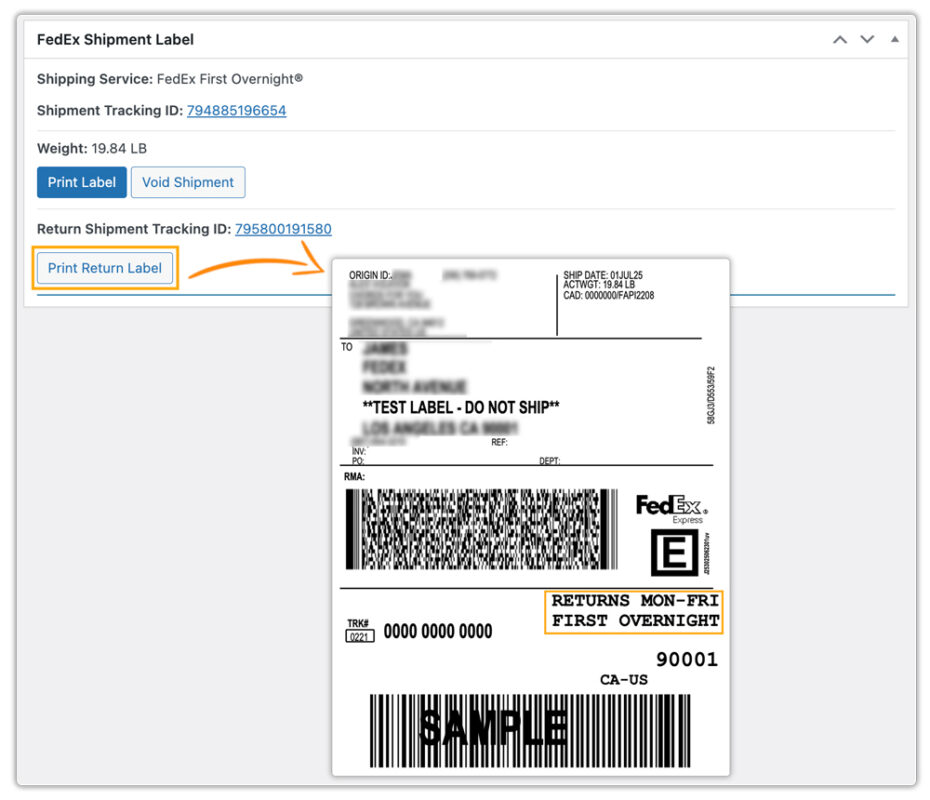The width and height of the screenshot is (930, 800).
Task: Click the 'CA-US' text on label
Action: (623, 680)
